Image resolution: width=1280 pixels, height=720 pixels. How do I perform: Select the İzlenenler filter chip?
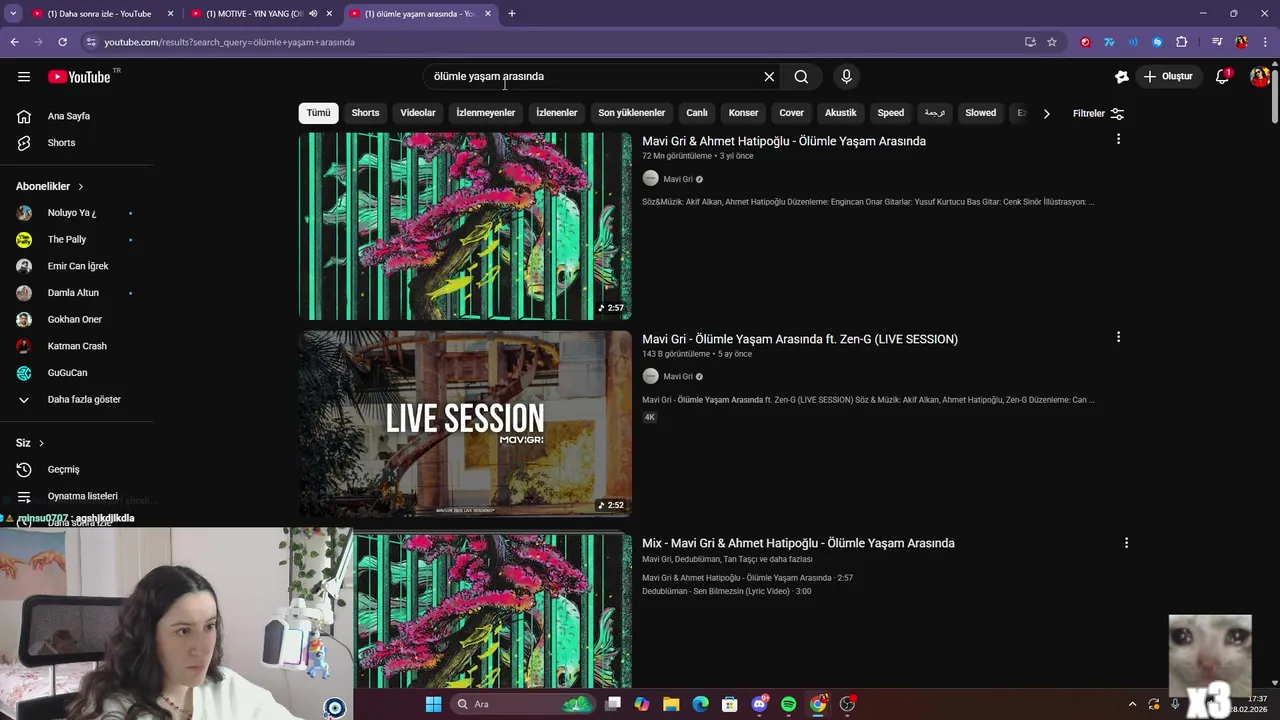coord(556,113)
